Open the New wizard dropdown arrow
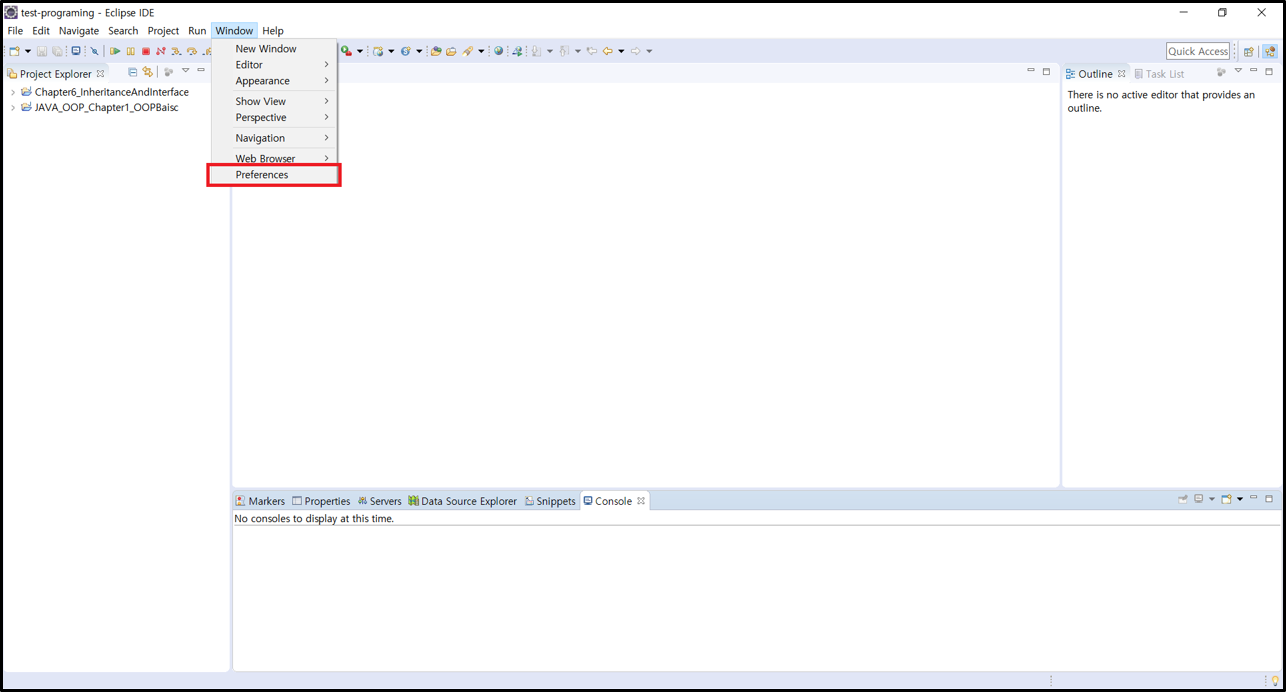This screenshot has width=1286, height=692. pyautogui.click(x=28, y=51)
